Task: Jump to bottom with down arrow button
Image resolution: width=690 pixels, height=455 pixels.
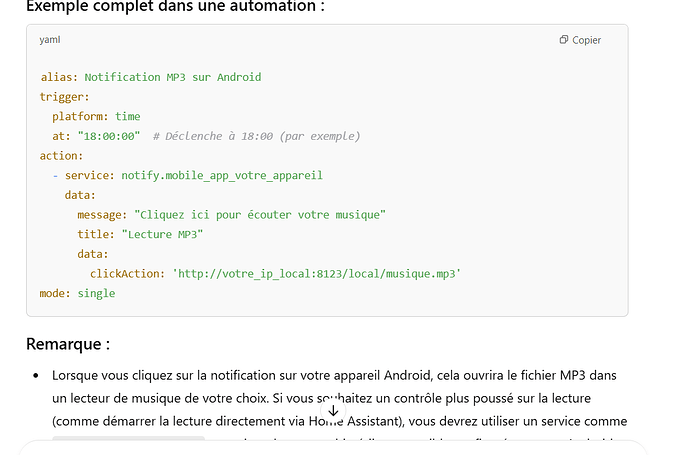Action: (x=333, y=411)
